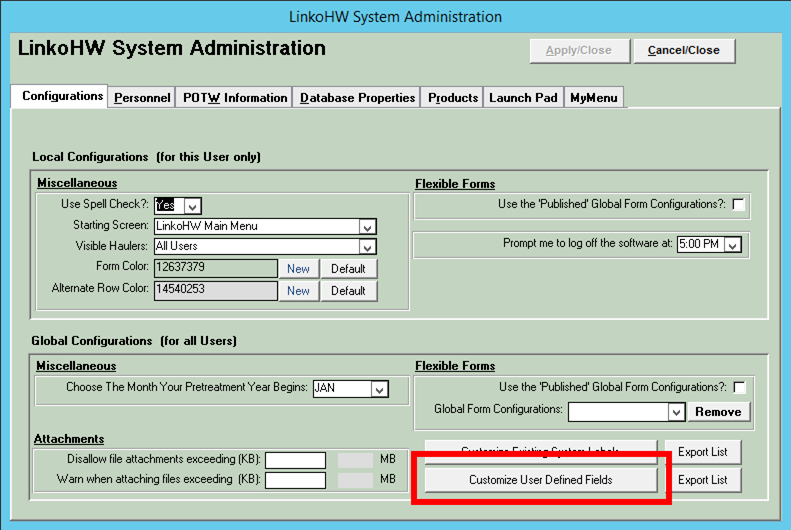Image resolution: width=791 pixels, height=530 pixels.
Task: Click the Customize Existing System Labels button
Action: click(x=541, y=452)
